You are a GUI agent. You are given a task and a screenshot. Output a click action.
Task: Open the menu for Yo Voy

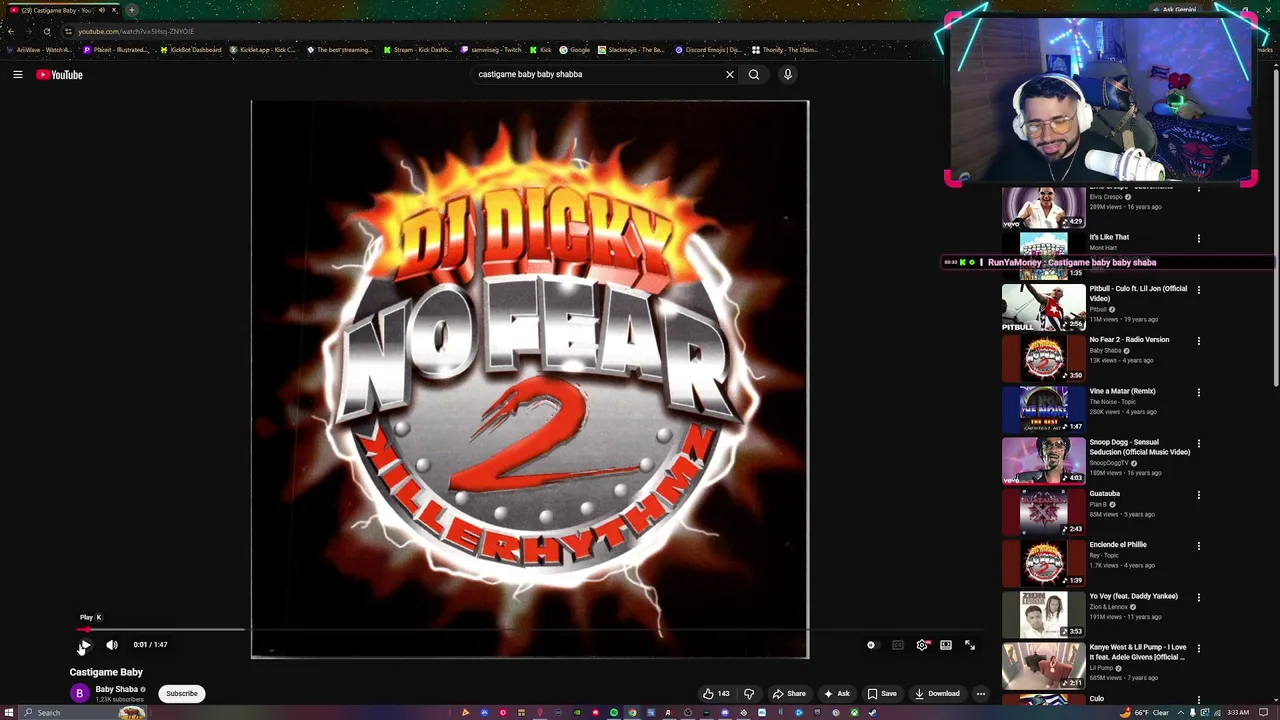click(1199, 597)
